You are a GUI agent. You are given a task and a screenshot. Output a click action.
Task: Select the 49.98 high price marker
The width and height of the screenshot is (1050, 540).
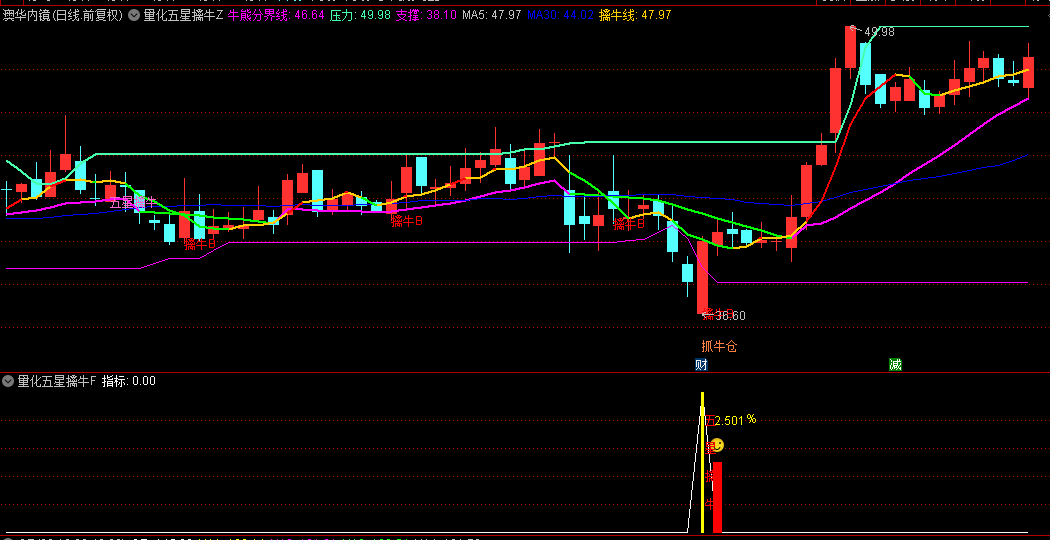point(878,32)
